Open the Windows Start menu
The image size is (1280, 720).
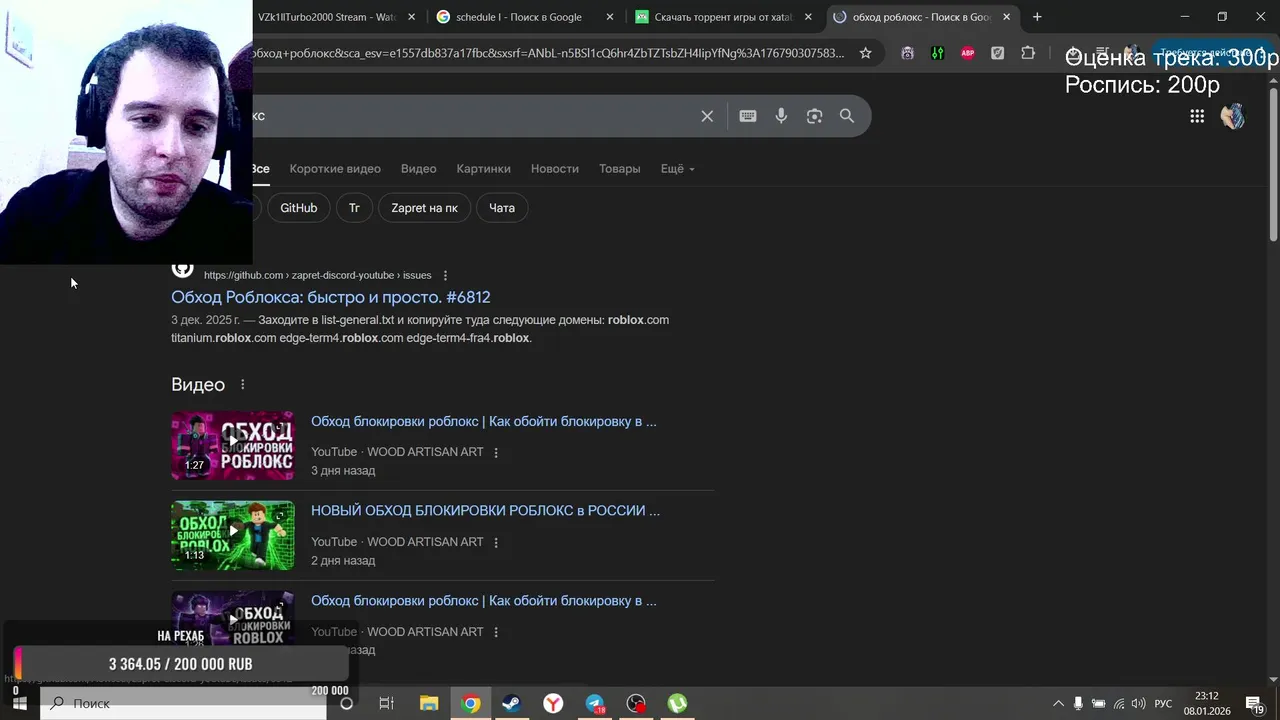click(x=19, y=703)
